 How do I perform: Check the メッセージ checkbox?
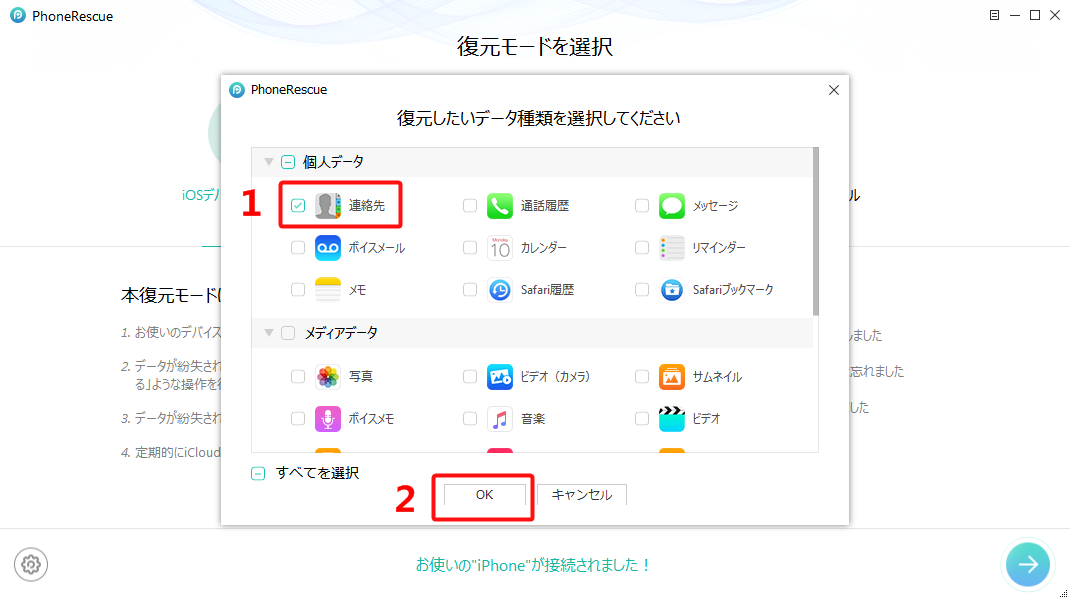coord(641,205)
